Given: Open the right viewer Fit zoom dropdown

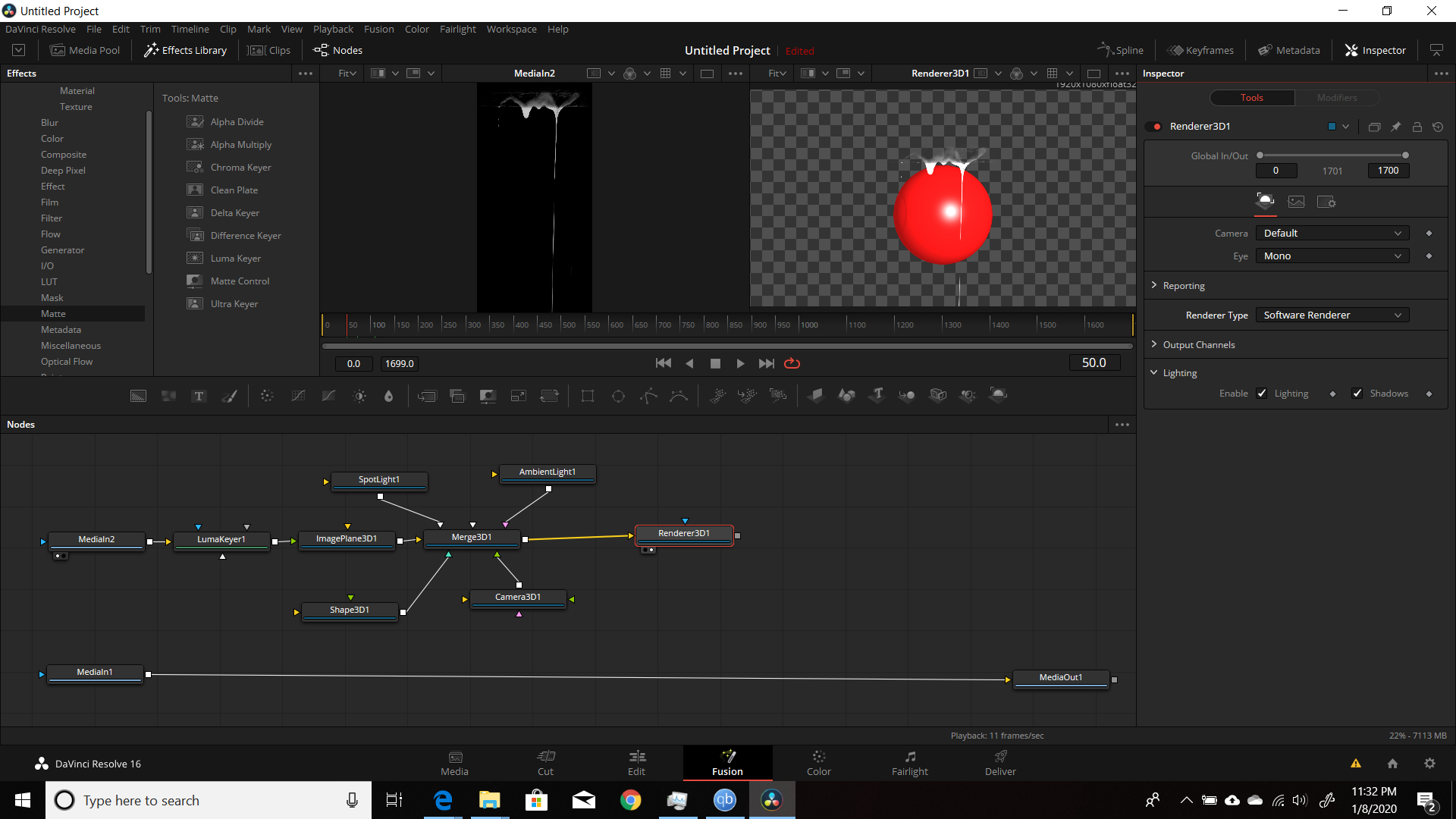Looking at the screenshot, I should point(777,73).
